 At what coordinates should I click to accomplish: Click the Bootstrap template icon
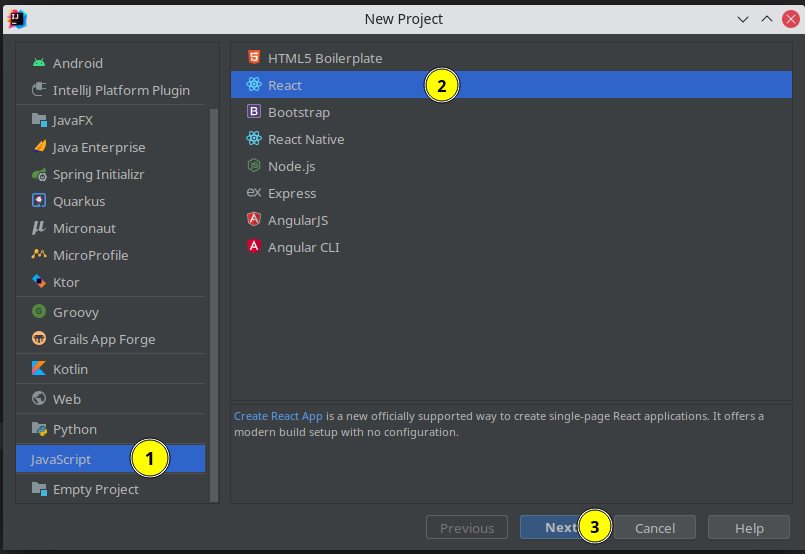pos(254,112)
